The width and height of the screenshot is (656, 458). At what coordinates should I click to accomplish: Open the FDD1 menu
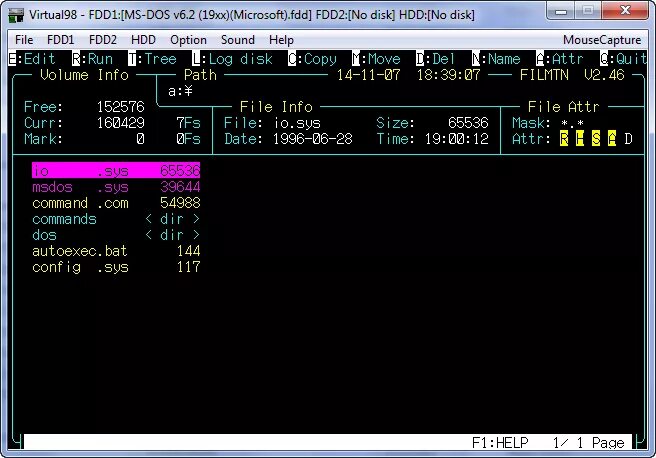point(60,40)
